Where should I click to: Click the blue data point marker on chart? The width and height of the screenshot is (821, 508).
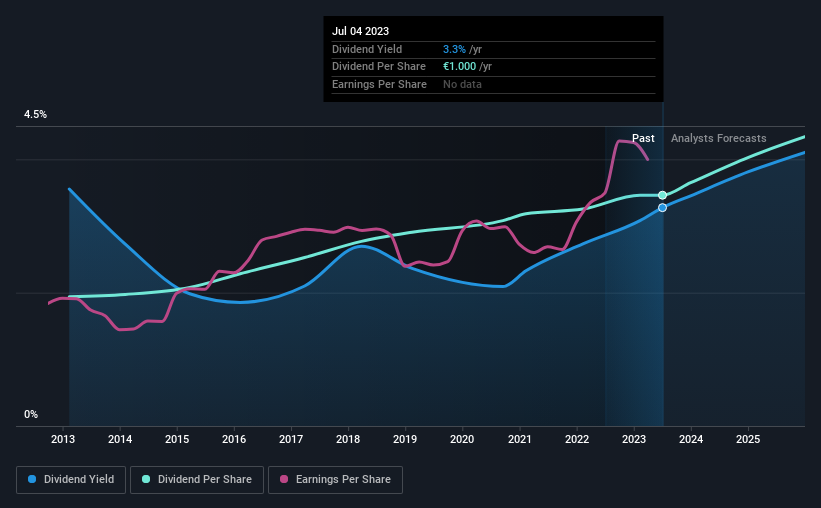tap(662, 208)
